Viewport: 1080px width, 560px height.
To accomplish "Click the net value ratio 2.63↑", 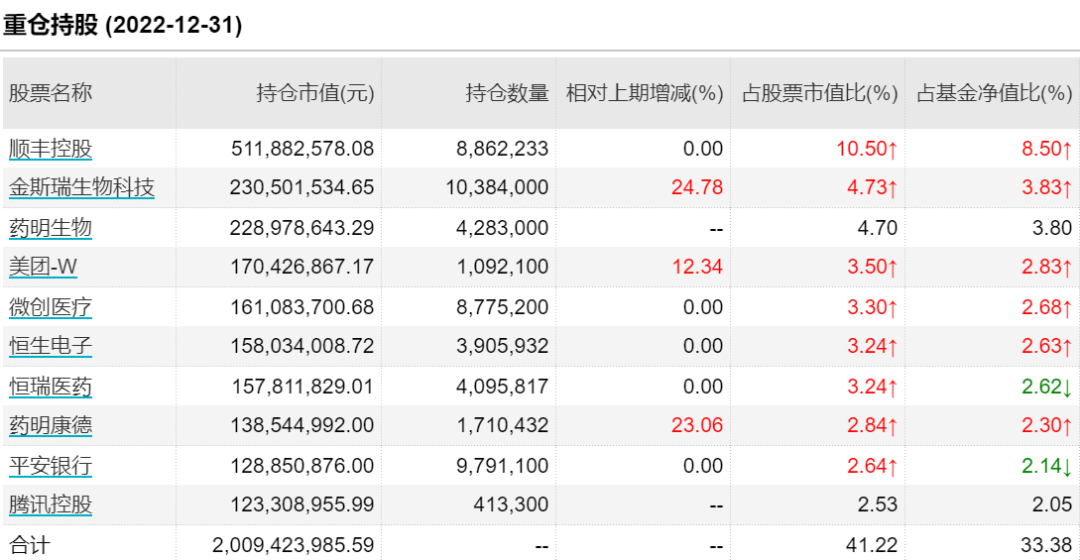I will [x=1047, y=345].
